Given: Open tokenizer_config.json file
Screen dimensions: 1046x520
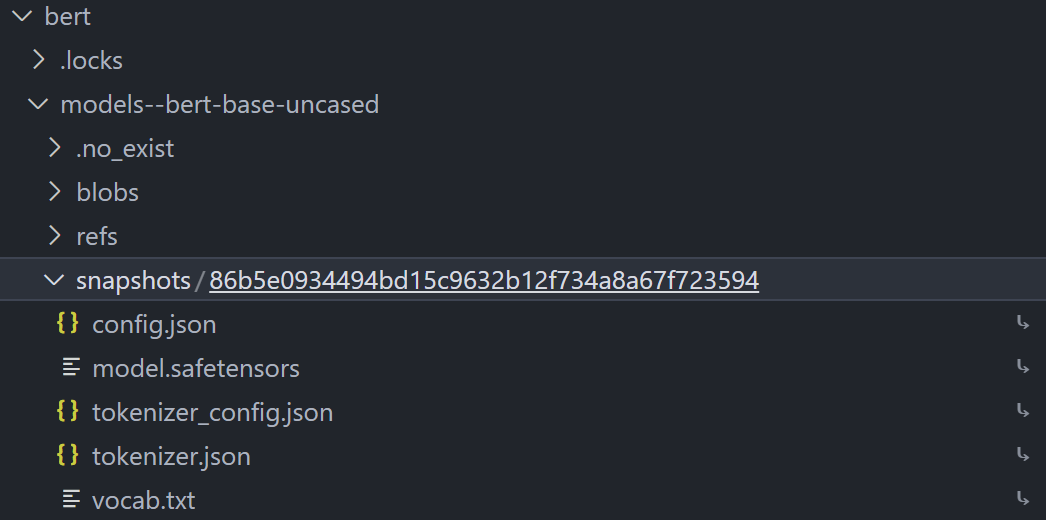Looking at the screenshot, I should point(212,413).
